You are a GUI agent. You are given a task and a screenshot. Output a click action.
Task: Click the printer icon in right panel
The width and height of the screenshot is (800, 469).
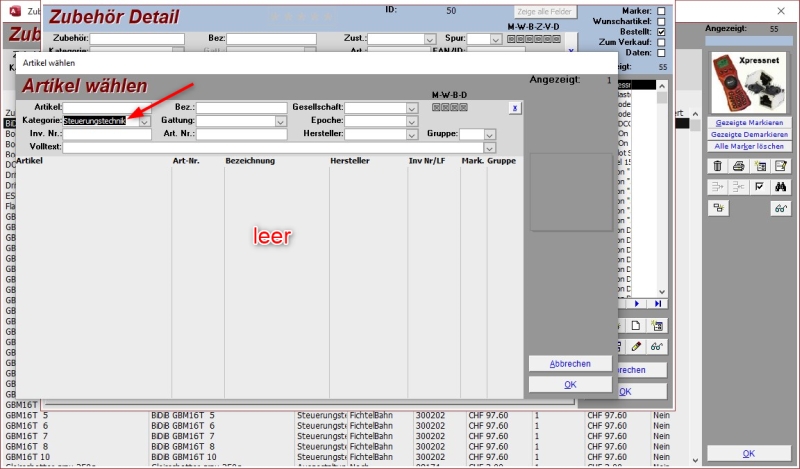(738, 166)
